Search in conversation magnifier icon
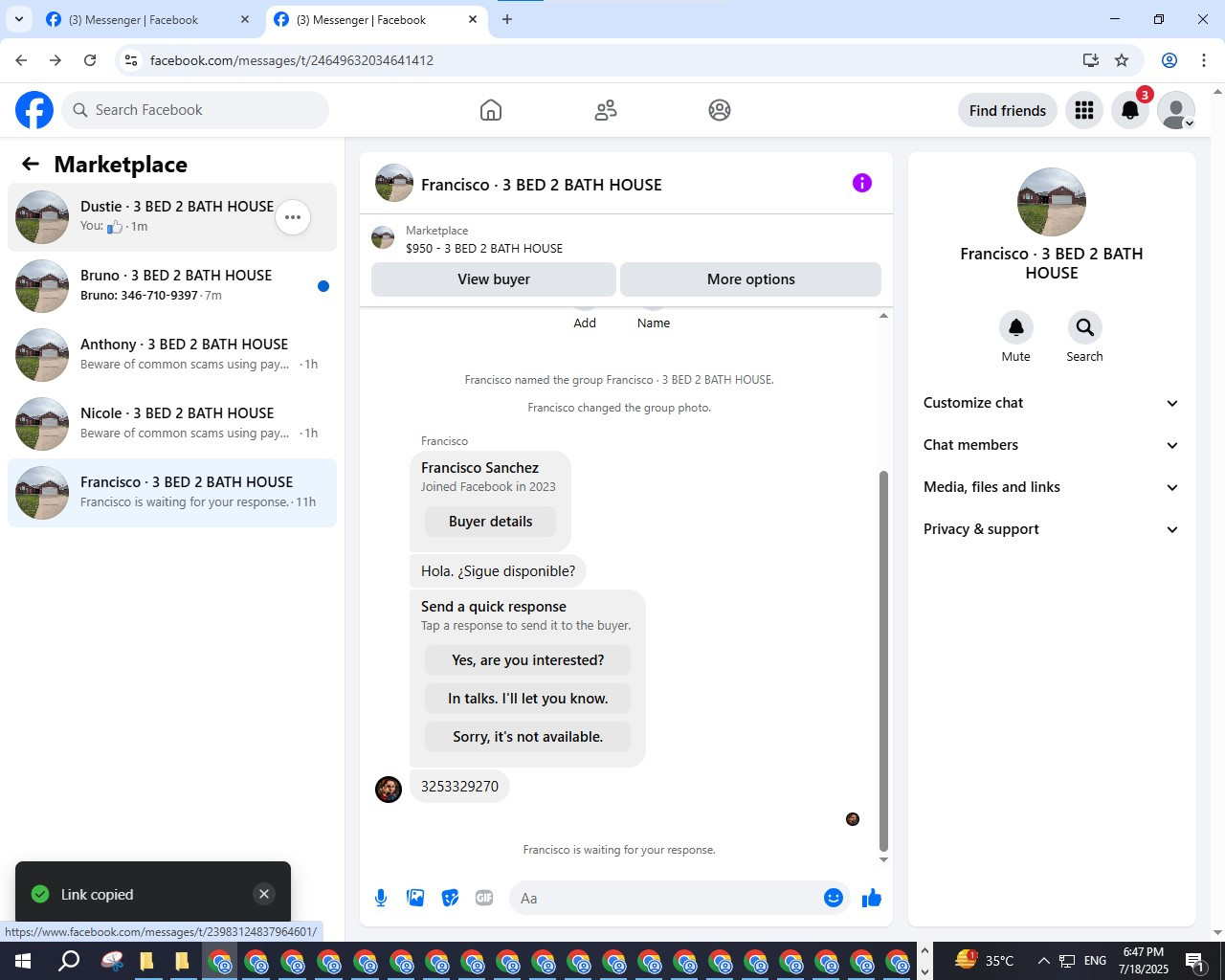Image resolution: width=1225 pixels, height=980 pixels. point(1085,327)
